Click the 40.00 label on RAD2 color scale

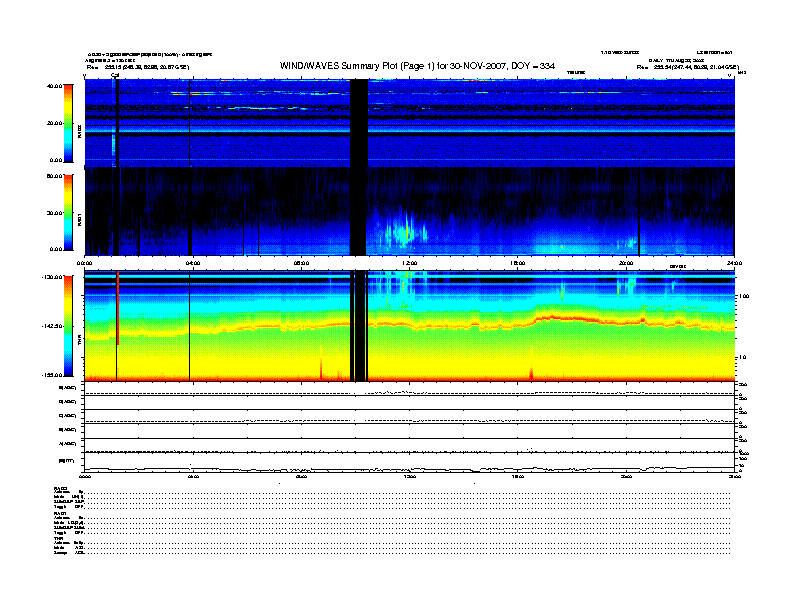coord(54,86)
